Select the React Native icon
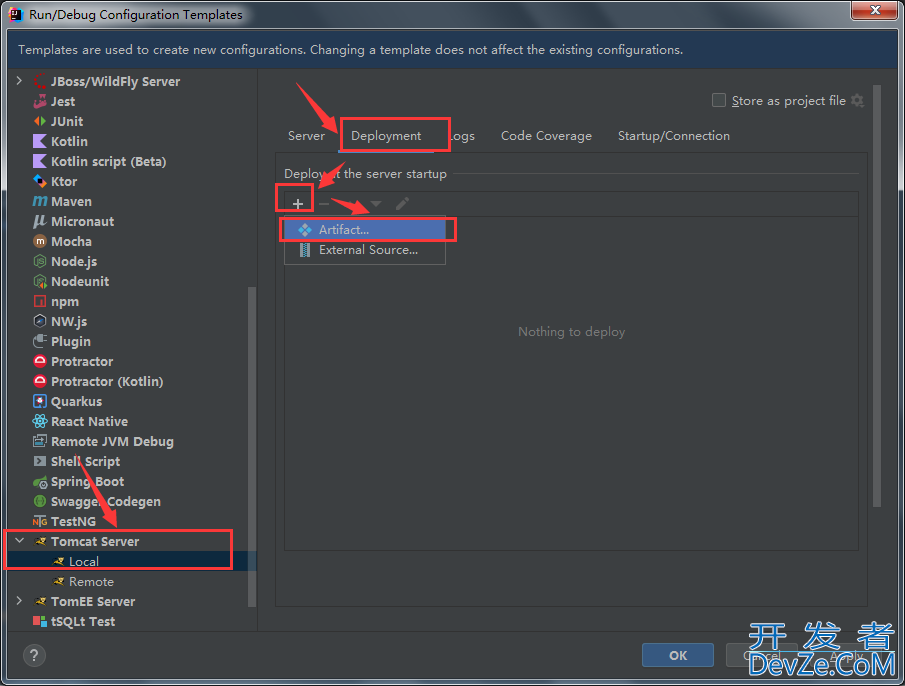 [x=39, y=421]
